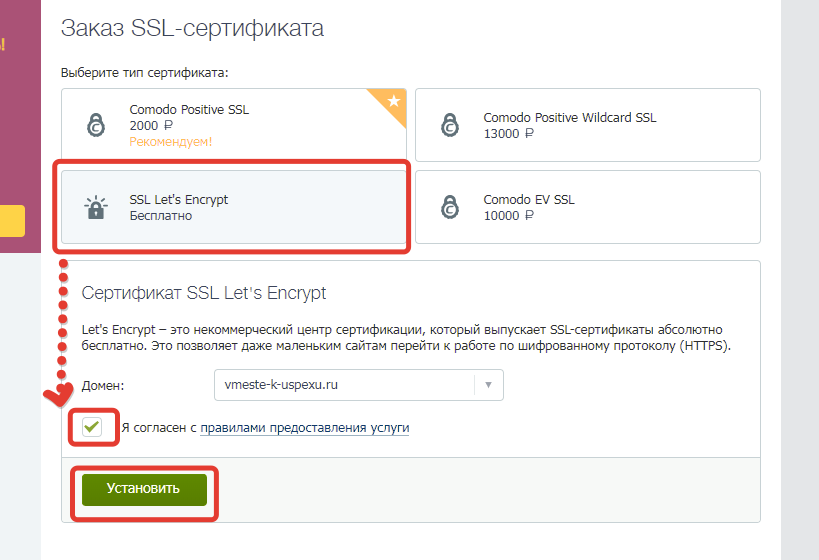Click the 2000 ₽ price text

pyautogui.click(x=151, y=126)
